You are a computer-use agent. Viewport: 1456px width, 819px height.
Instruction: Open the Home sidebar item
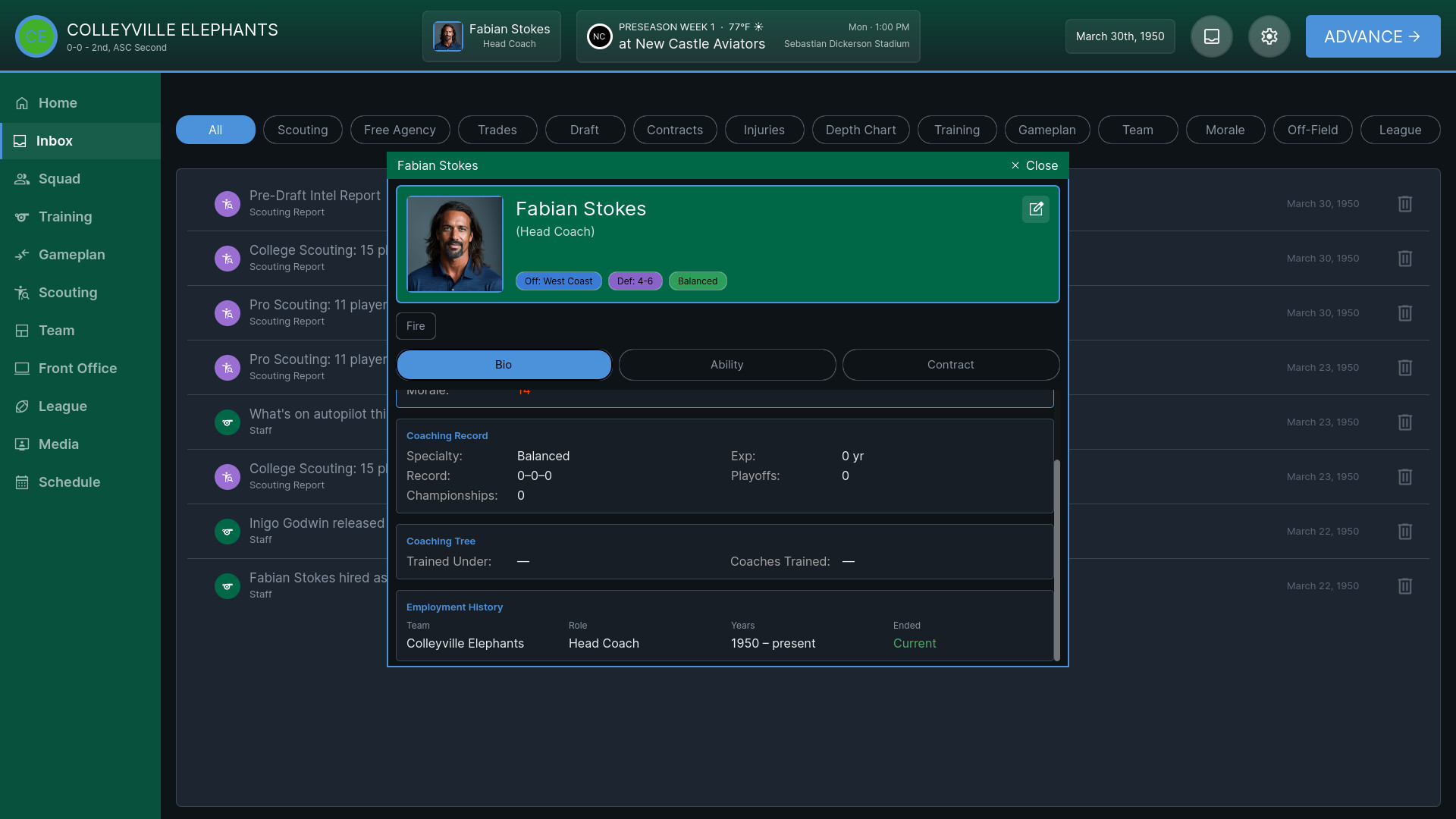click(x=80, y=103)
